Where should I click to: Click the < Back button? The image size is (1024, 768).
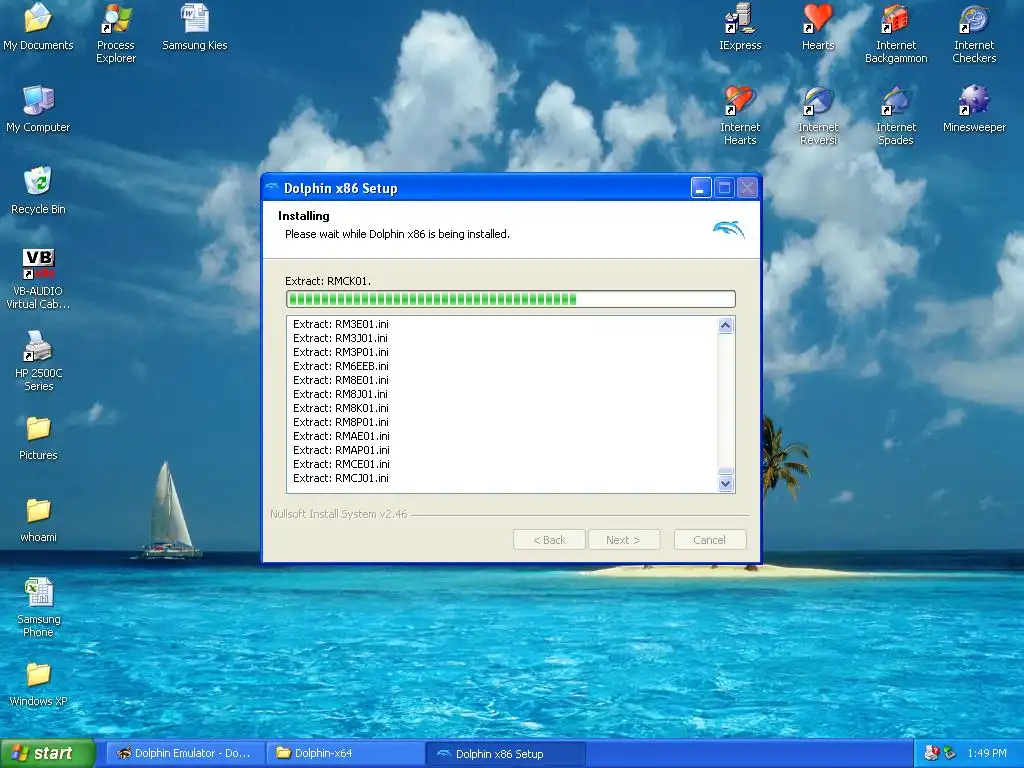pyautogui.click(x=549, y=539)
